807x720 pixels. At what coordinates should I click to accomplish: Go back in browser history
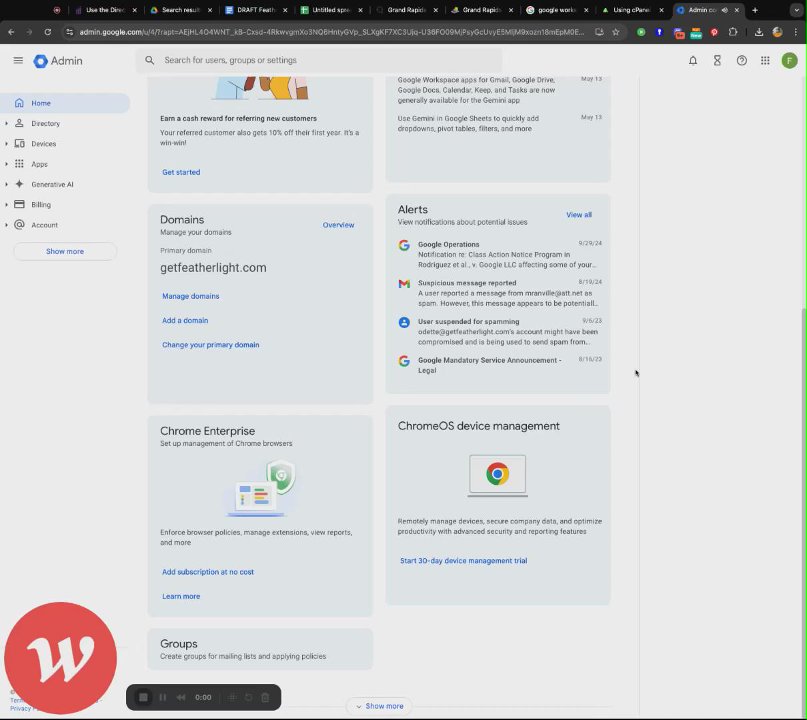pos(11,32)
